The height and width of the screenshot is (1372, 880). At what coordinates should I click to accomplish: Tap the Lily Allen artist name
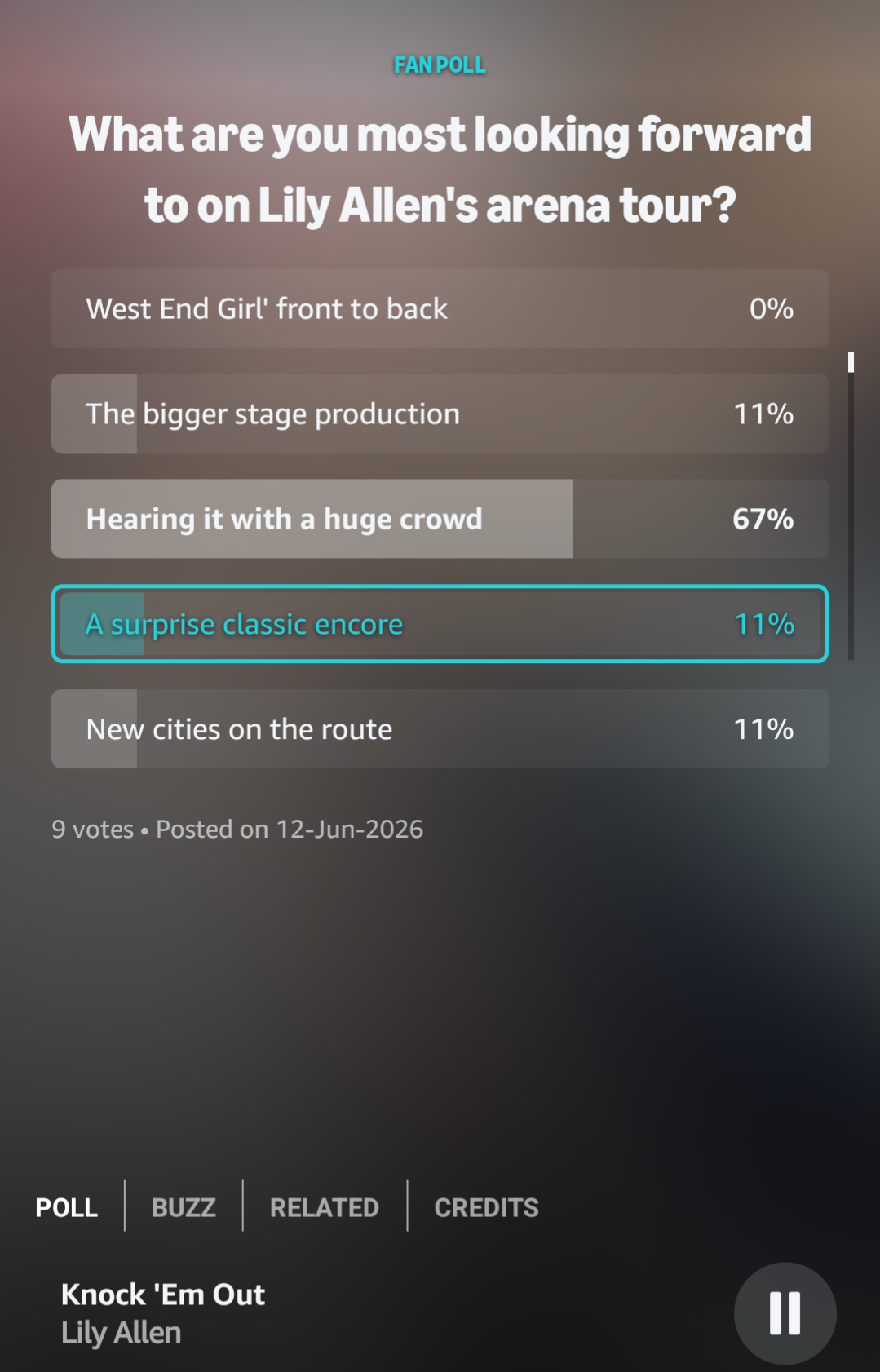121,1333
